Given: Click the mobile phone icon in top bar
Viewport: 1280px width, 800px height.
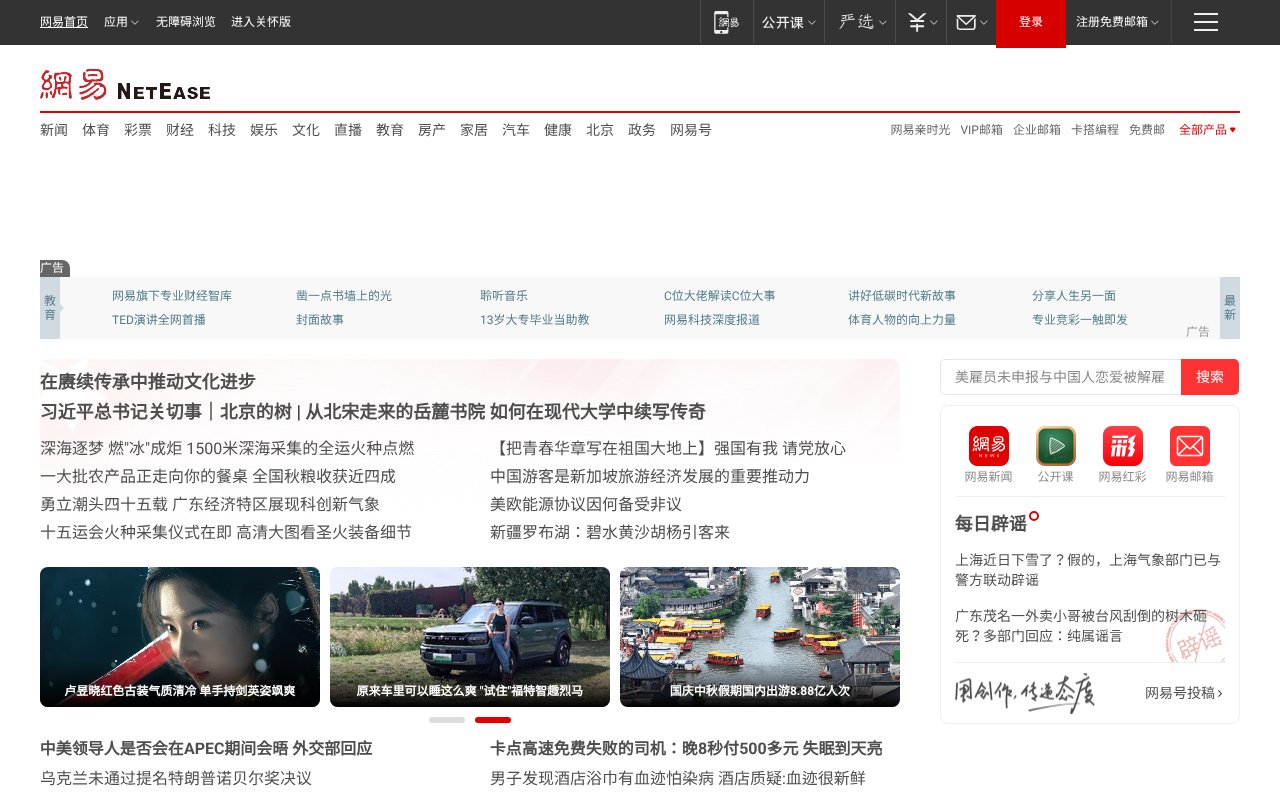Looking at the screenshot, I should click(x=726, y=22).
